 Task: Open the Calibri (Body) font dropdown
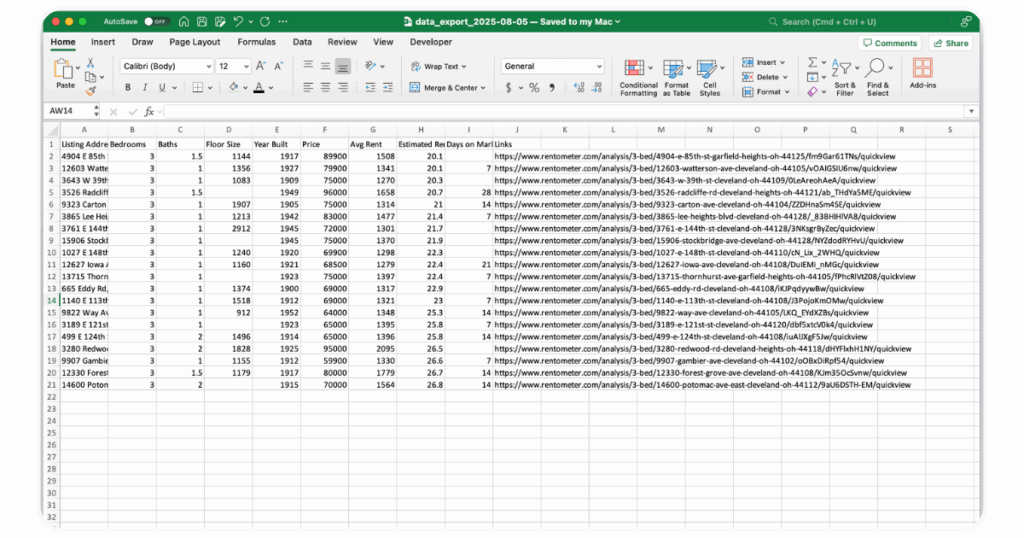(167, 66)
